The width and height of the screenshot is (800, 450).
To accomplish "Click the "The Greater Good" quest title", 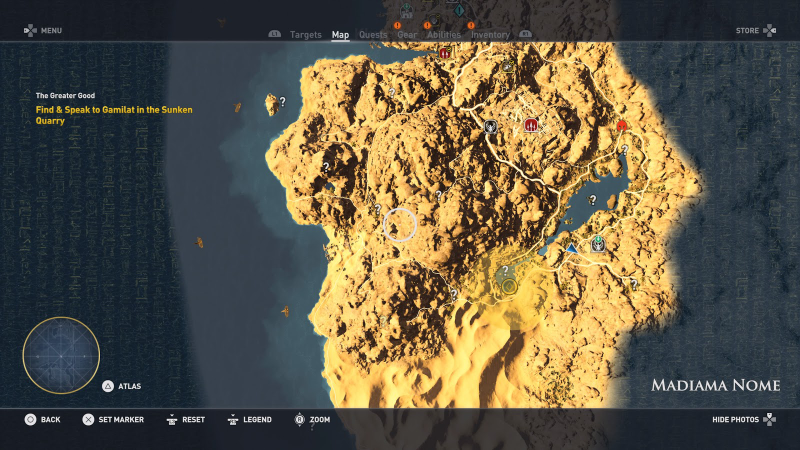I will pos(65,95).
